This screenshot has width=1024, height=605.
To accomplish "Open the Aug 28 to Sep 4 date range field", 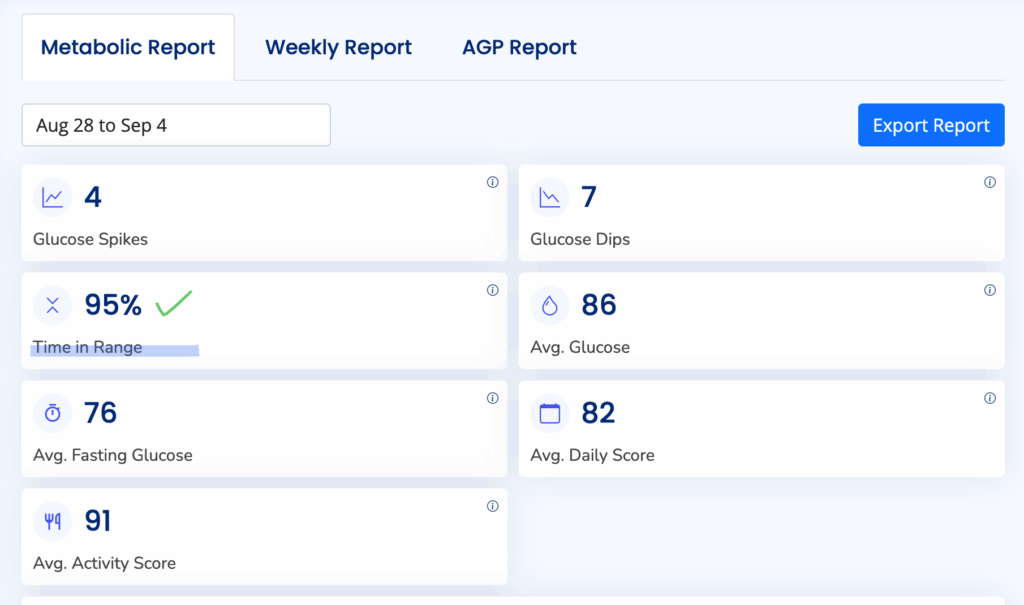I will tap(176, 125).
